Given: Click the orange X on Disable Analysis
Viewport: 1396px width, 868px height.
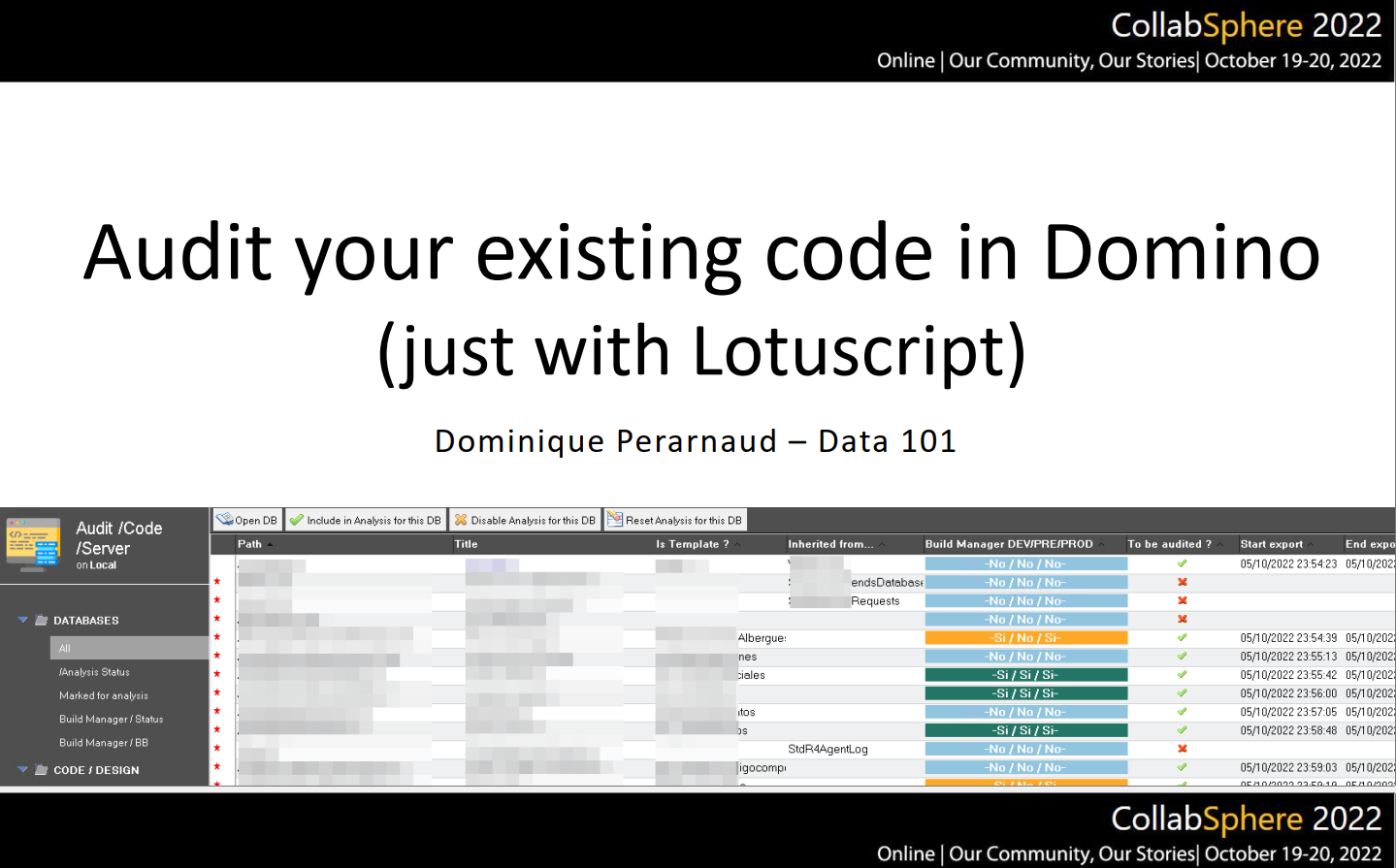Looking at the screenshot, I should tap(461, 520).
